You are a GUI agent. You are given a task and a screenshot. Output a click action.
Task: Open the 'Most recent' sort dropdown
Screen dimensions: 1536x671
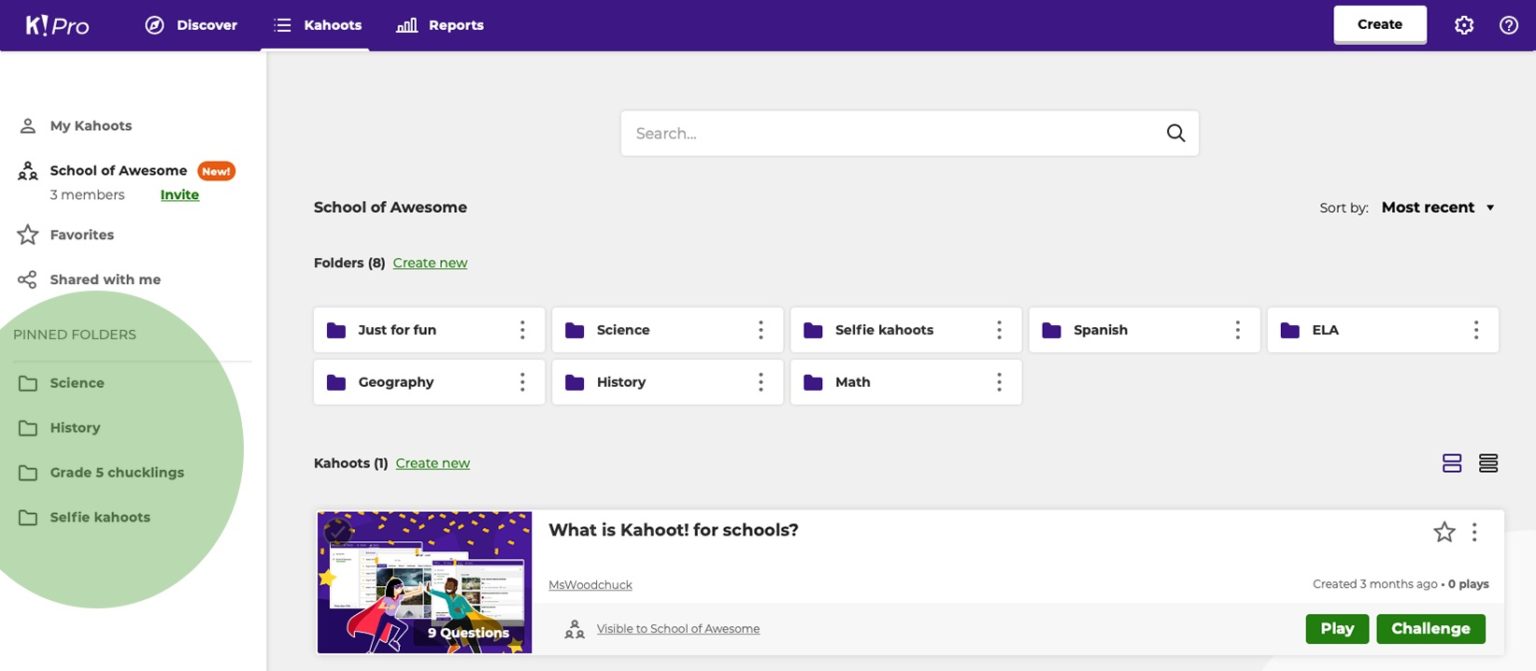pyautogui.click(x=1428, y=207)
